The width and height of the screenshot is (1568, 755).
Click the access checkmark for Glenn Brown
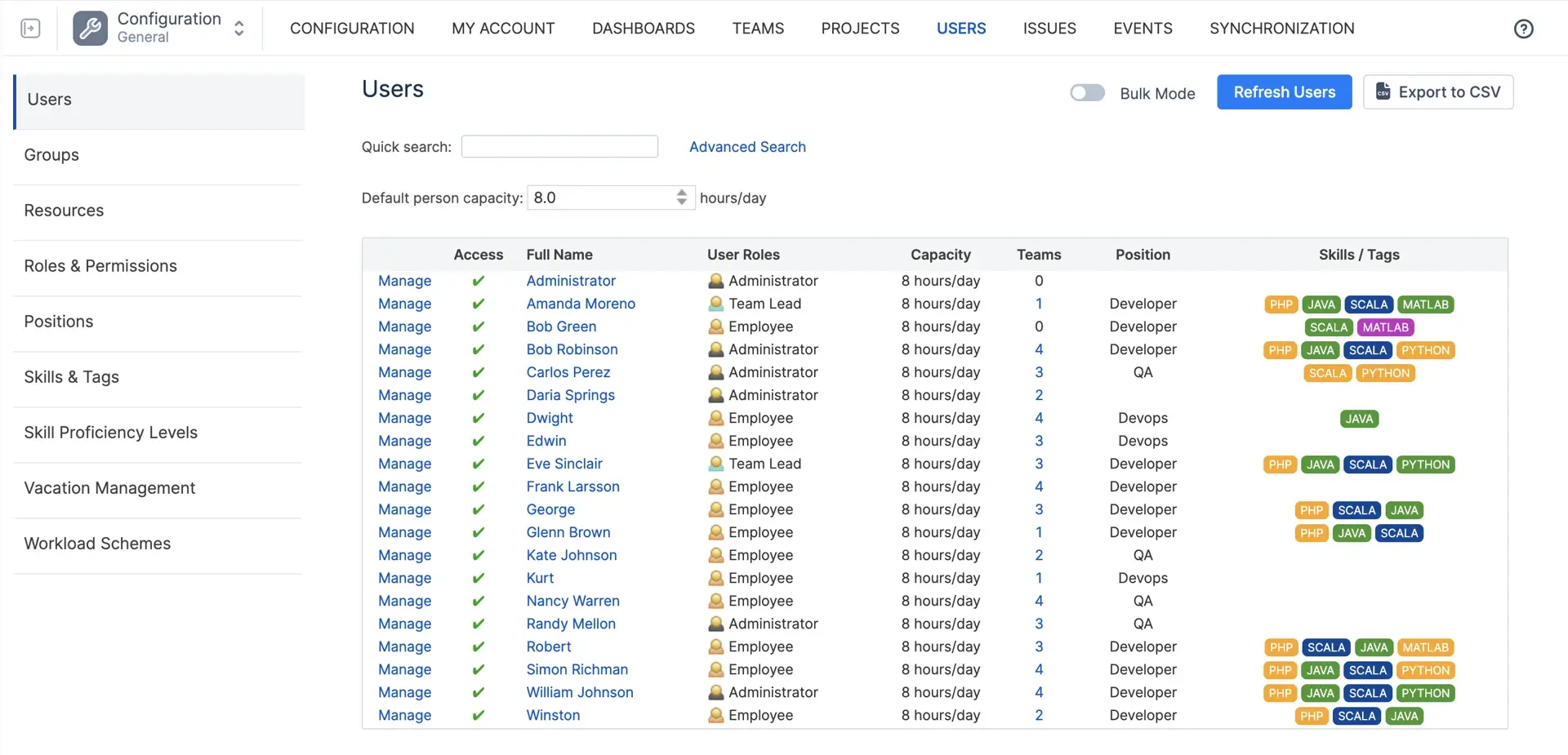tap(479, 532)
